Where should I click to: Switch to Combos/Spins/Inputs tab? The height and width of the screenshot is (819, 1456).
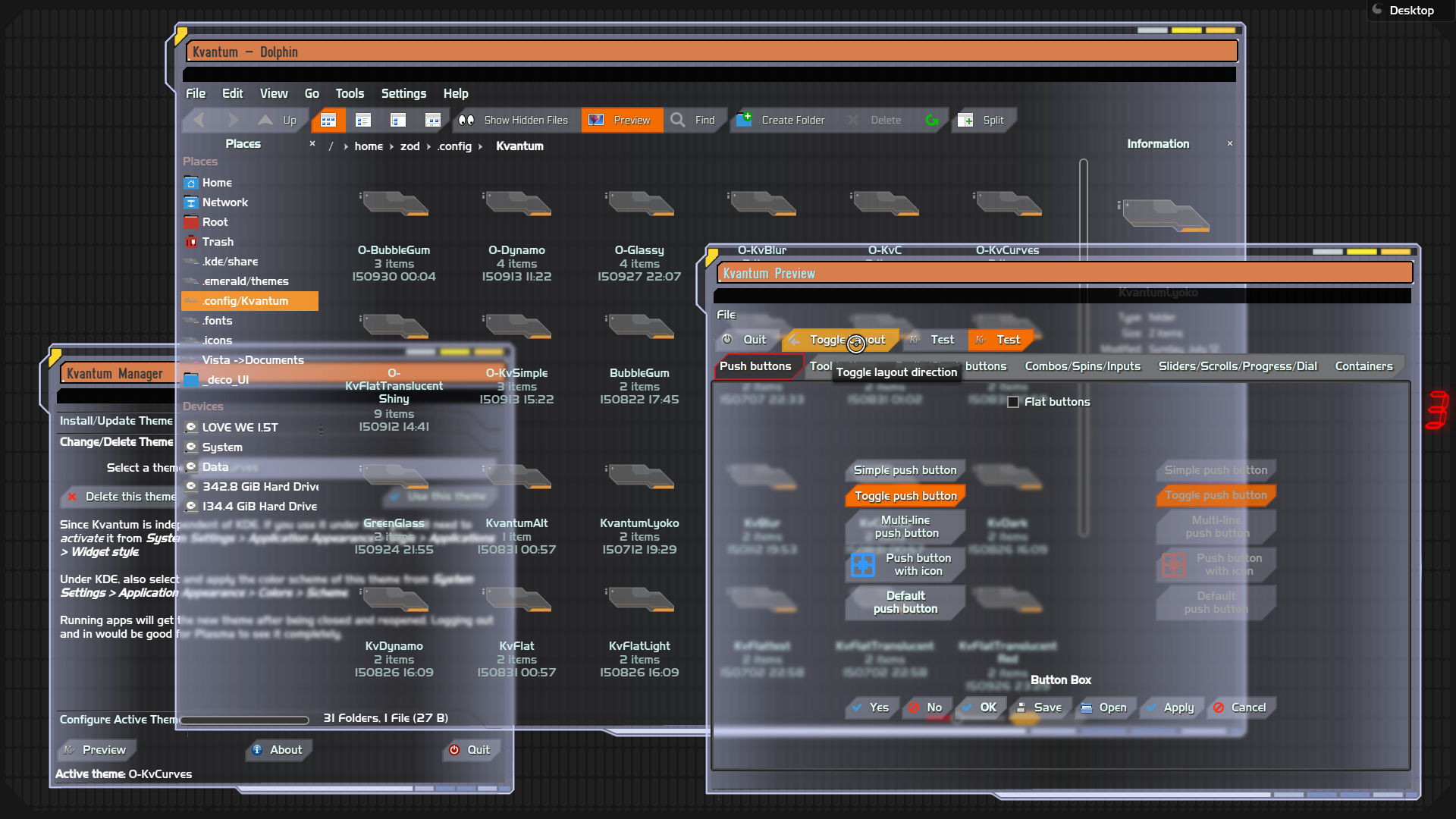pos(1082,366)
